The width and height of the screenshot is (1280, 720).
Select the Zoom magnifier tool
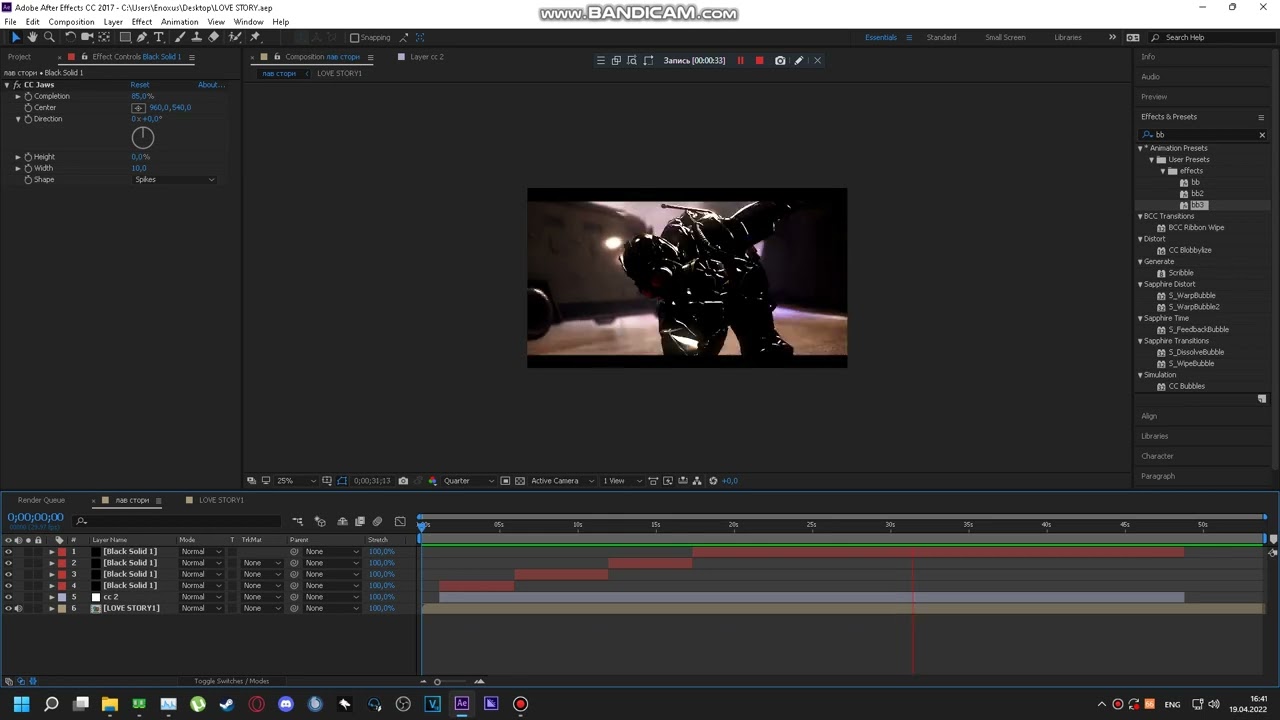[x=49, y=37]
